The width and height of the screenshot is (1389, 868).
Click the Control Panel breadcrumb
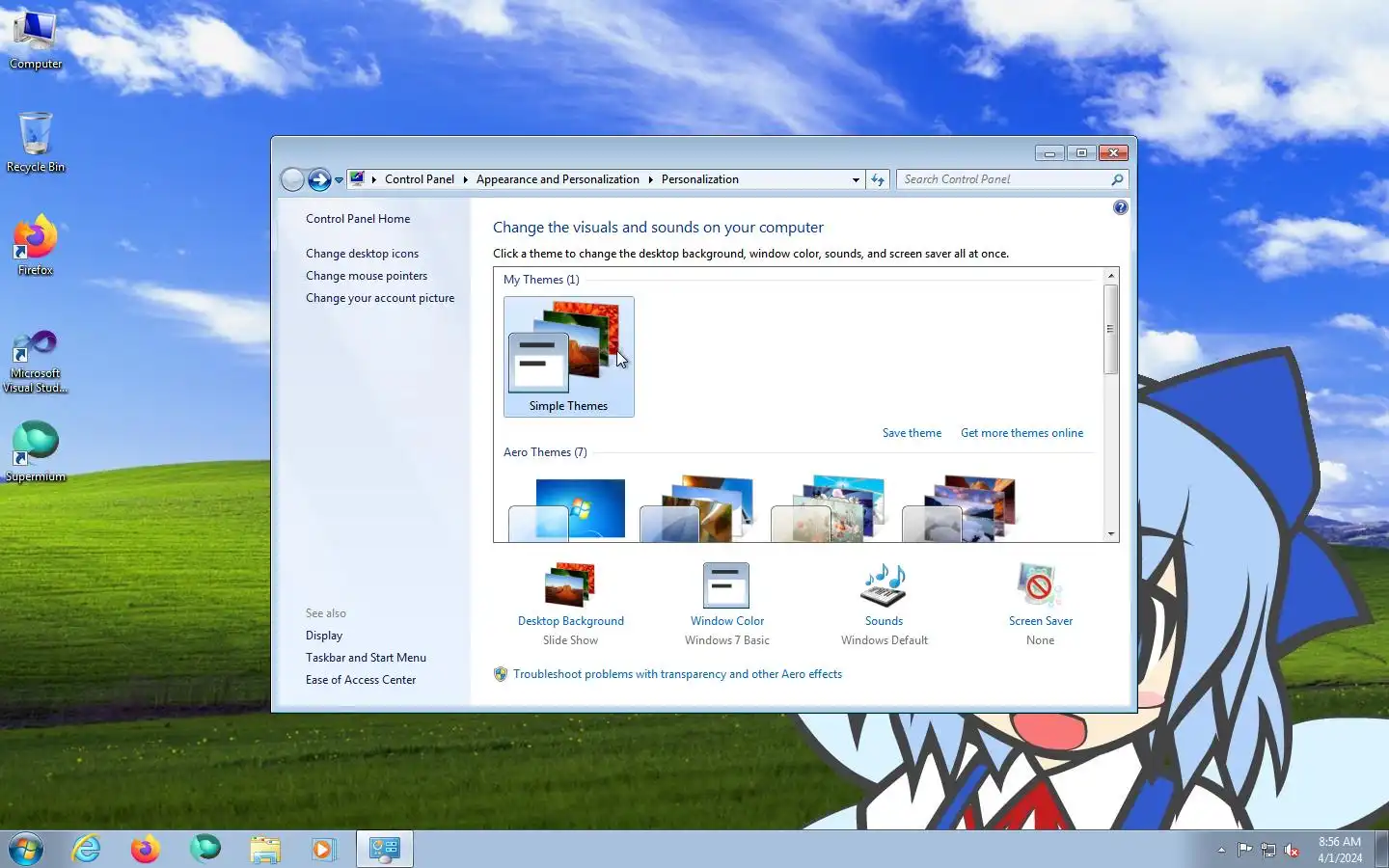coord(420,179)
